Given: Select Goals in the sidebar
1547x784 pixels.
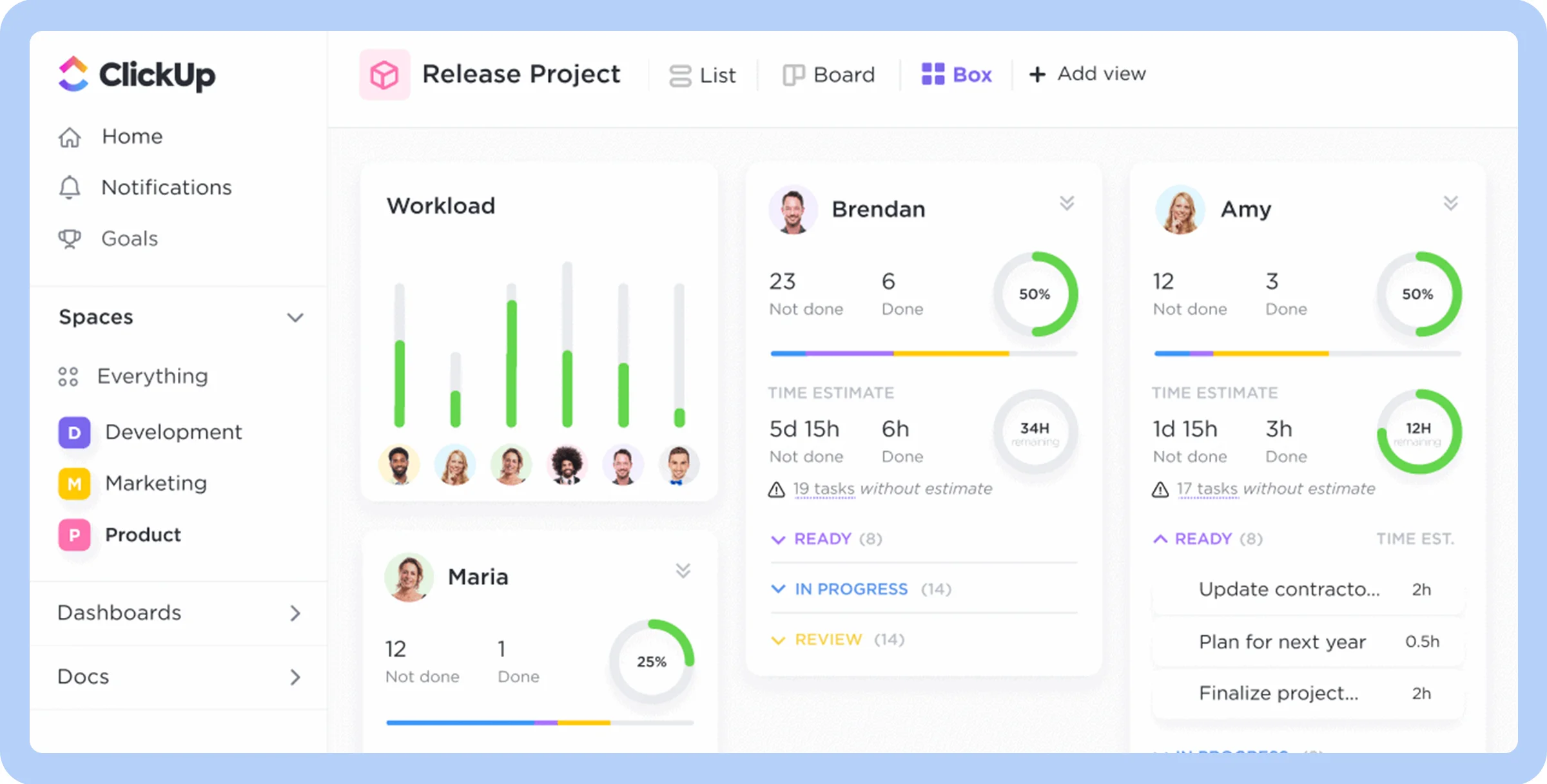Looking at the screenshot, I should (129, 238).
